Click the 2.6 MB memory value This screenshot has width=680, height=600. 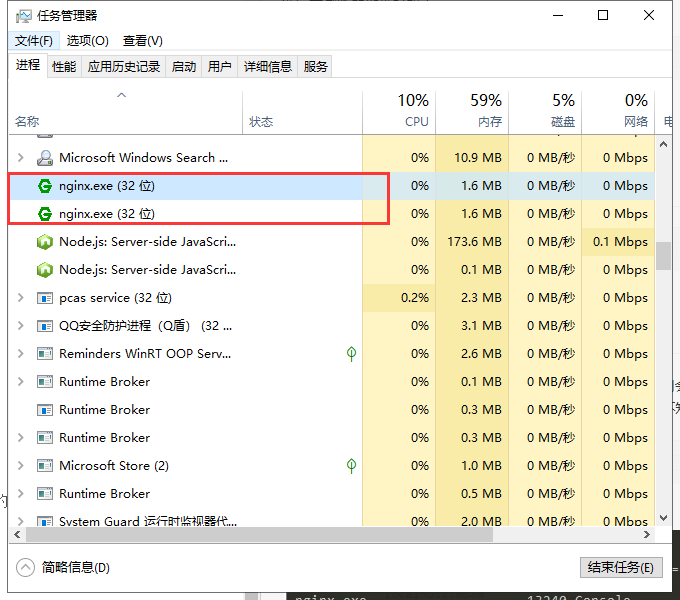(481, 354)
